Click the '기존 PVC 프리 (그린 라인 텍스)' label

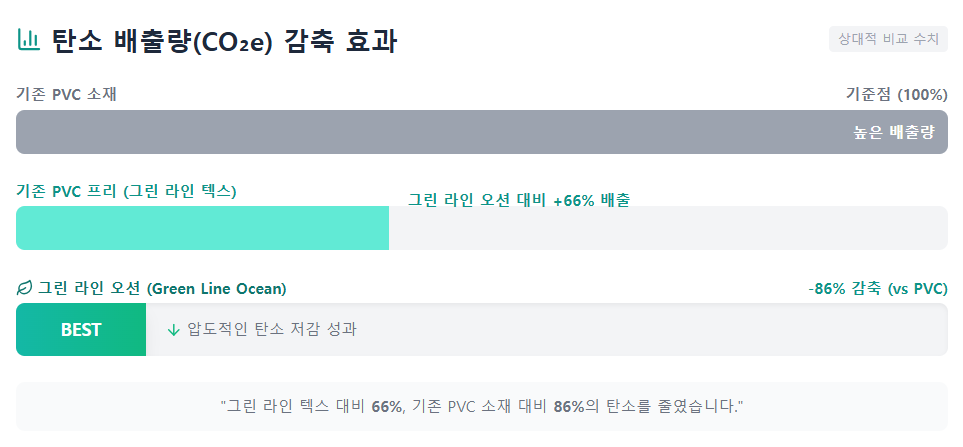click(x=126, y=191)
